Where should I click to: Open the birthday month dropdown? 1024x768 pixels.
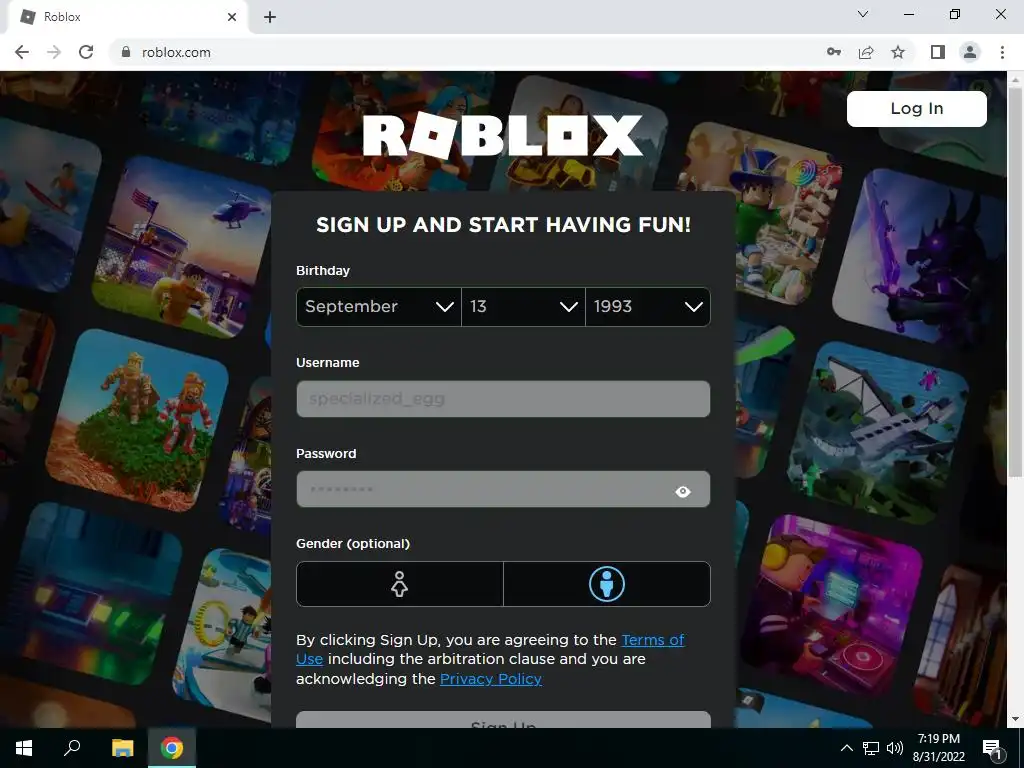coord(379,307)
